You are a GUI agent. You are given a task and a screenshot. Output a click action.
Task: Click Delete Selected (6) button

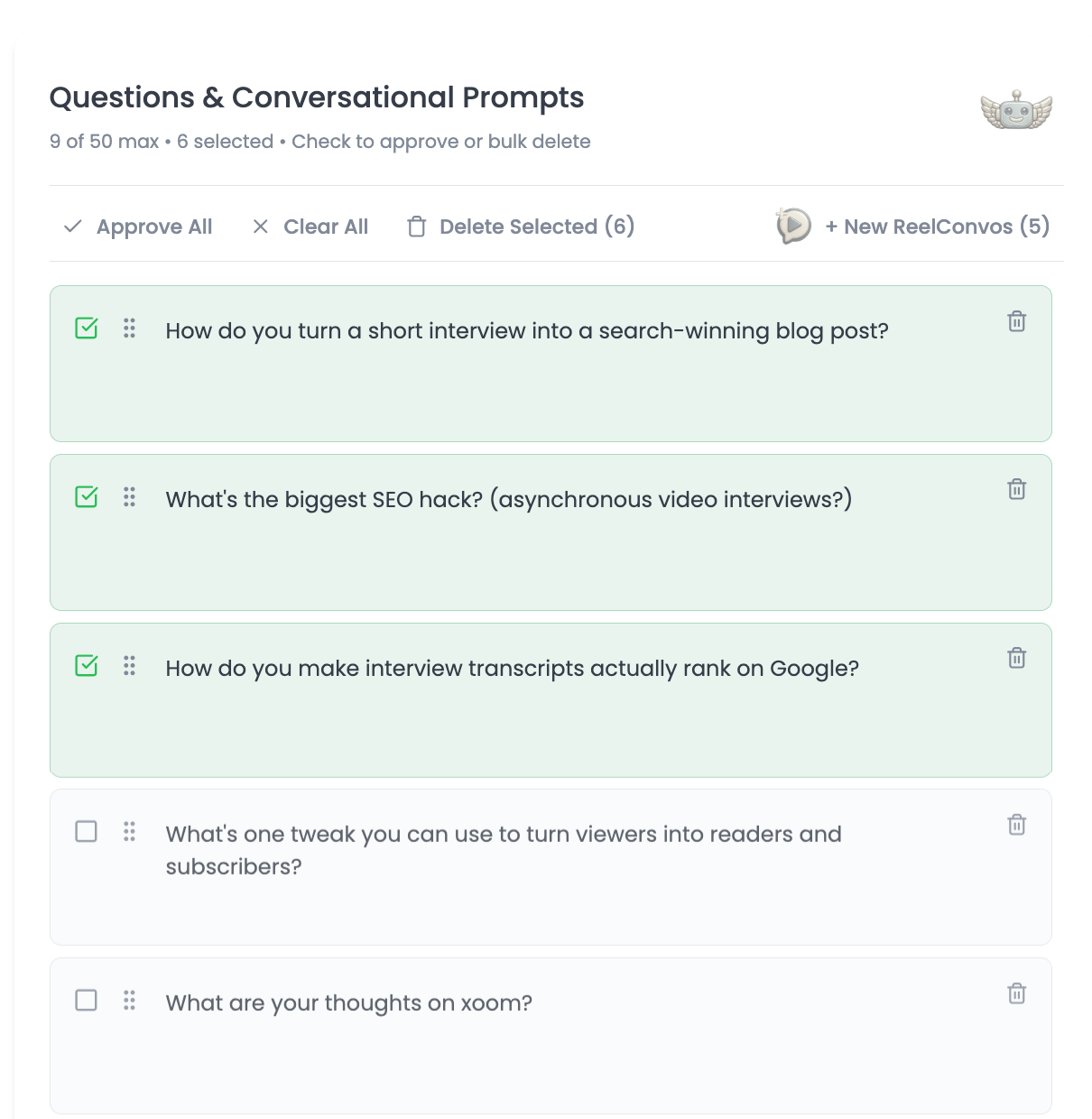521,227
